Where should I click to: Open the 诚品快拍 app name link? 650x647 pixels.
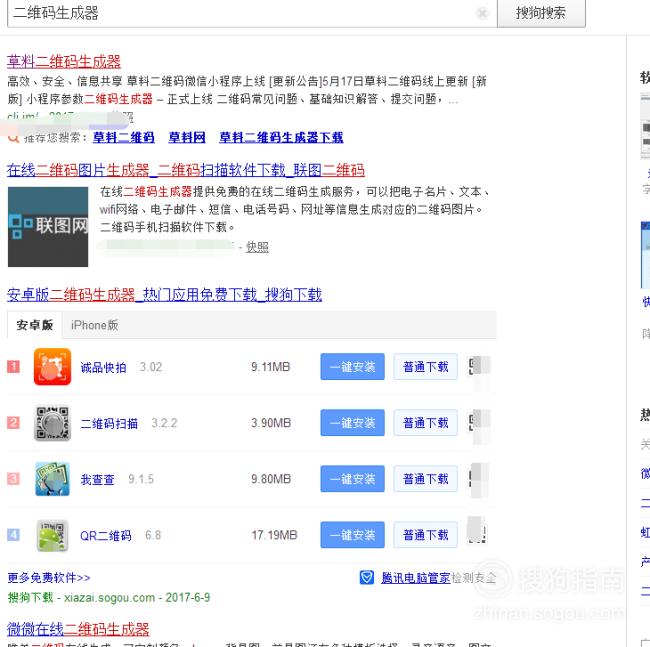[103, 368]
